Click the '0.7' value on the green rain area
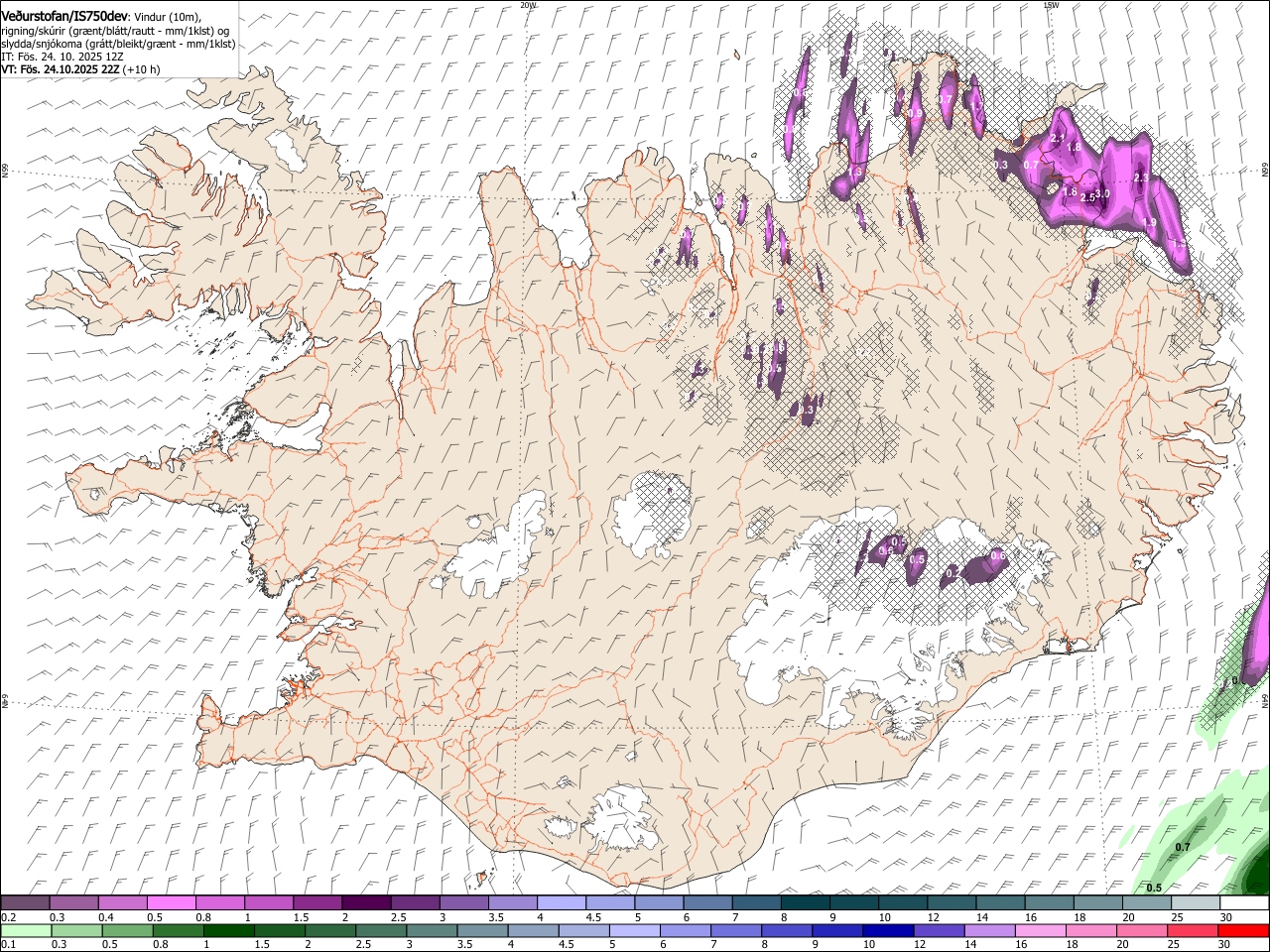The width and height of the screenshot is (1270, 952). click(1182, 847)
